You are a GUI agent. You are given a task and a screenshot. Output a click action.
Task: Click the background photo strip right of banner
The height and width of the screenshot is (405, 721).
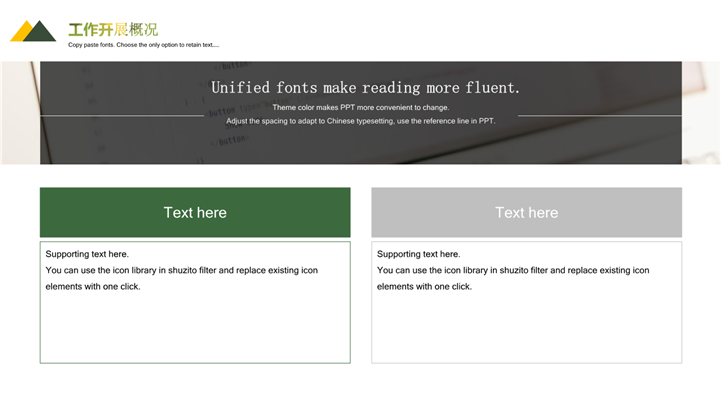[x=701, y=113]
